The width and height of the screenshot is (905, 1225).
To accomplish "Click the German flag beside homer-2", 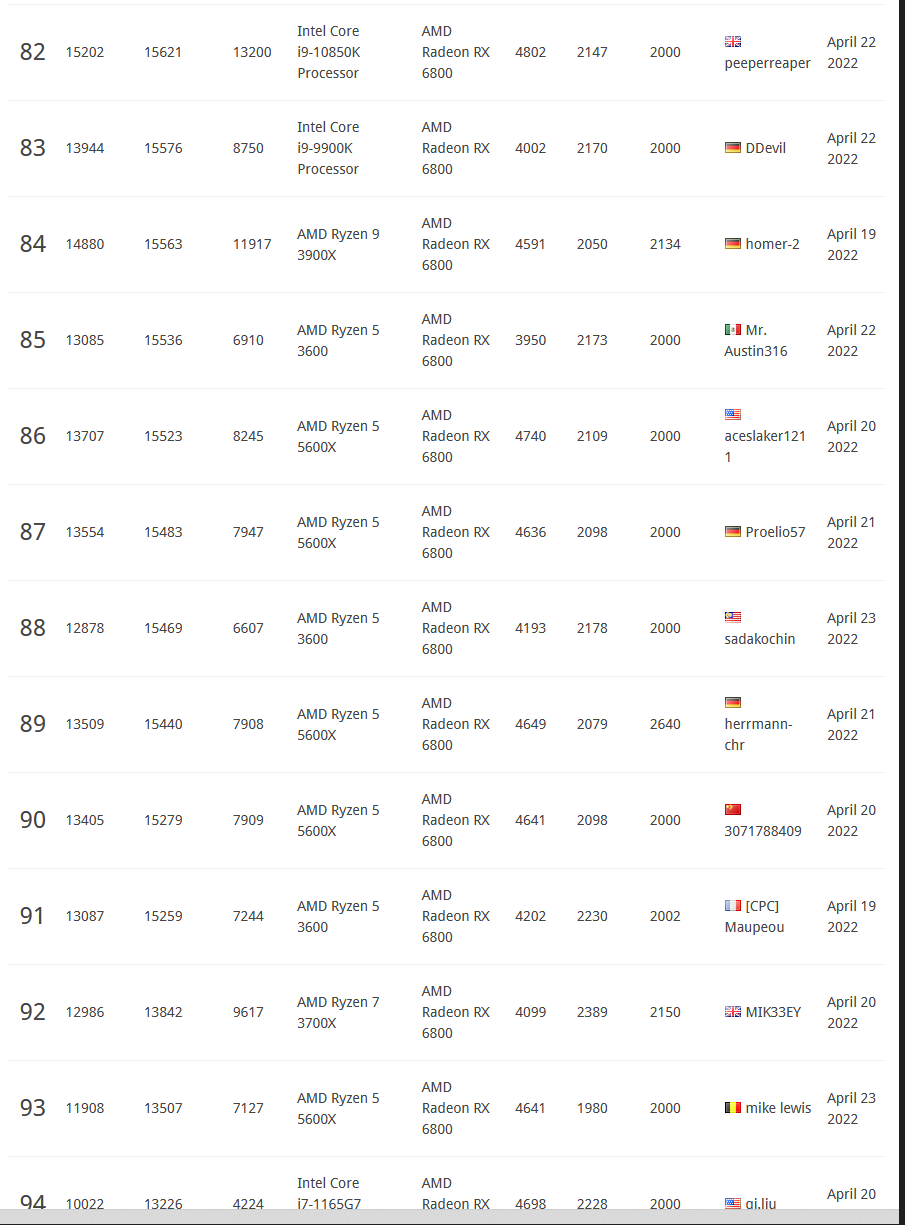I will coord(733,244).
